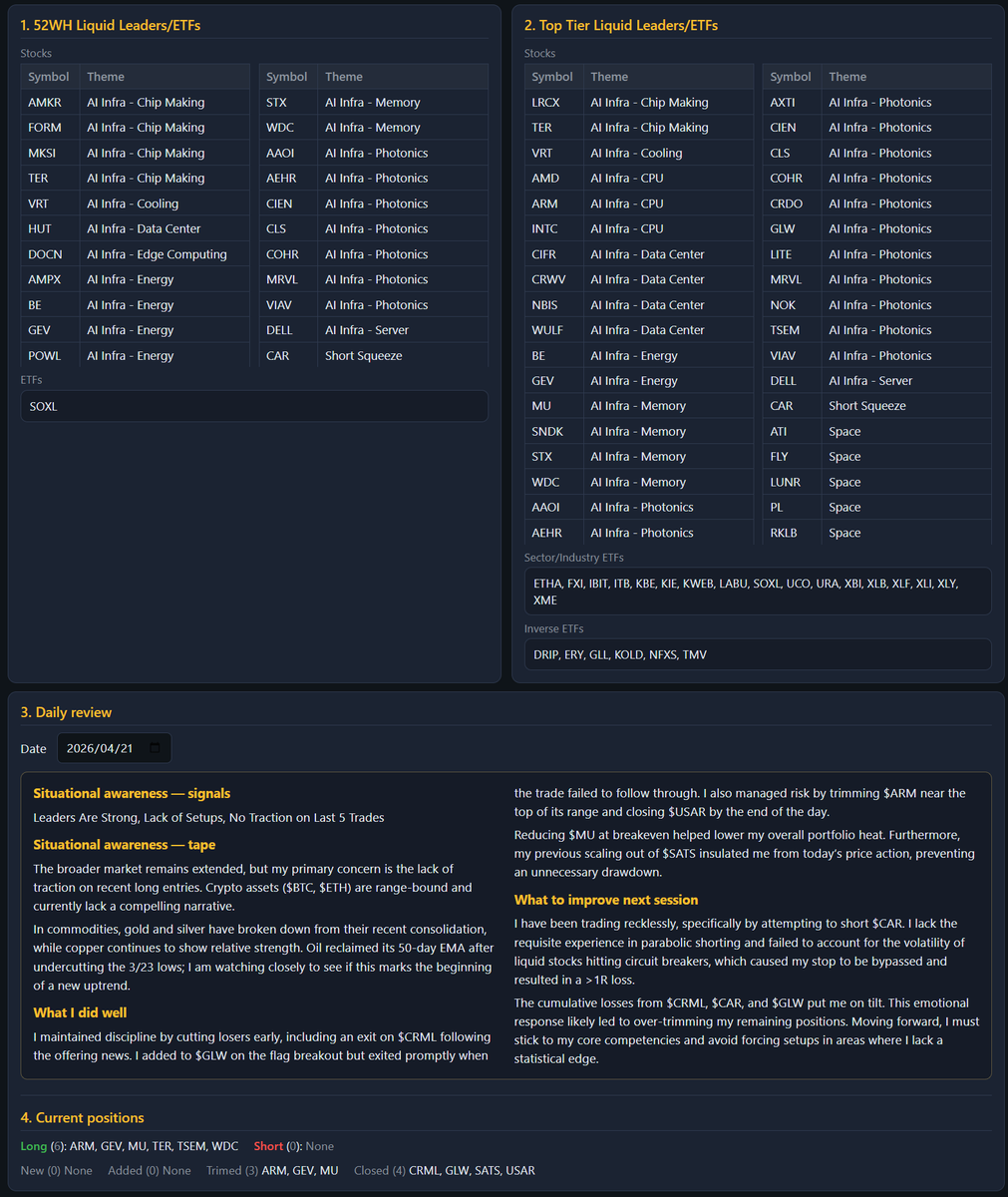This screenshot has height=1197, width=1008.
Task: Select the AMKR symbol cell
Action: click(x=50, y=103)
